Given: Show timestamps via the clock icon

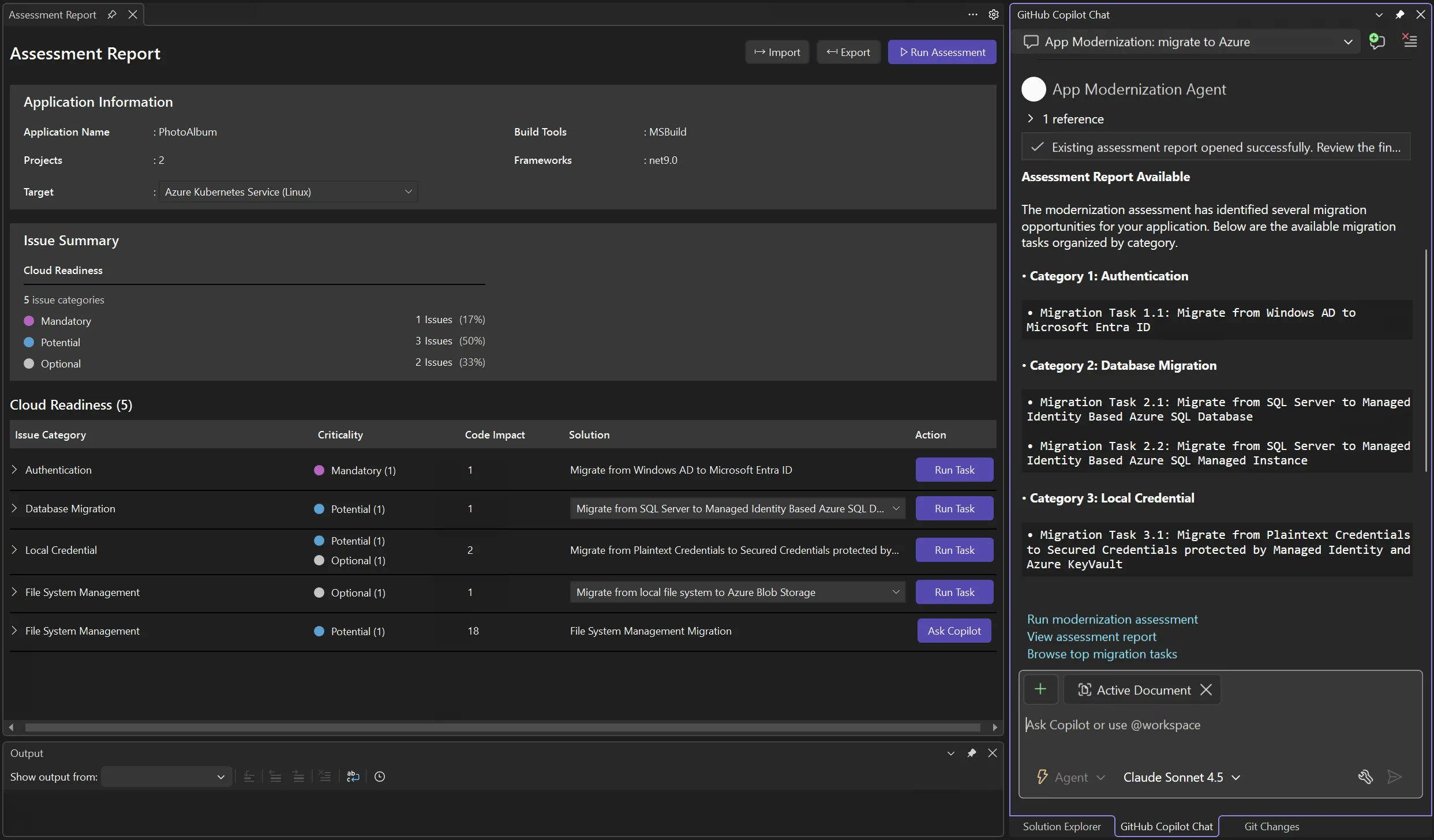Looking at the screenshot, I should tap(379, 776).
